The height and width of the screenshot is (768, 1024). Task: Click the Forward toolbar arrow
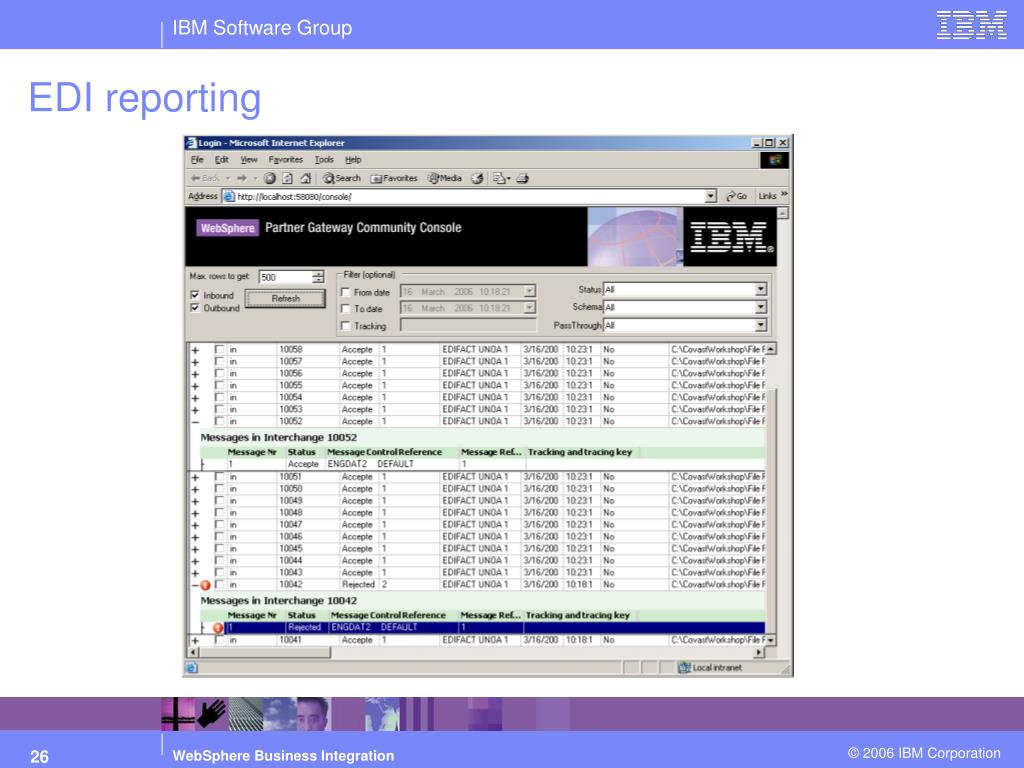coord(242,178)
